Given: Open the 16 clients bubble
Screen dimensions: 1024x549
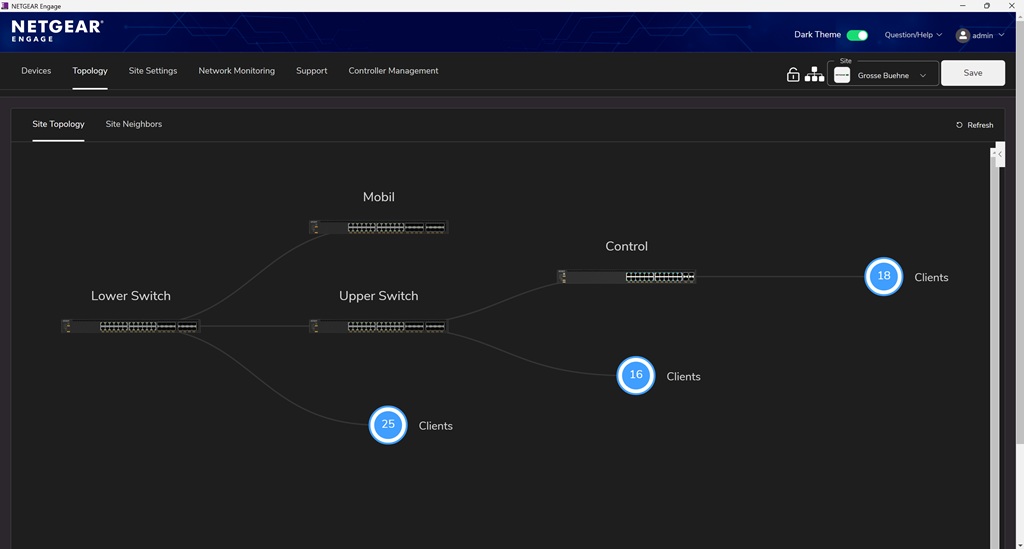Looking at the screenshot, I should tap(635, 375).
